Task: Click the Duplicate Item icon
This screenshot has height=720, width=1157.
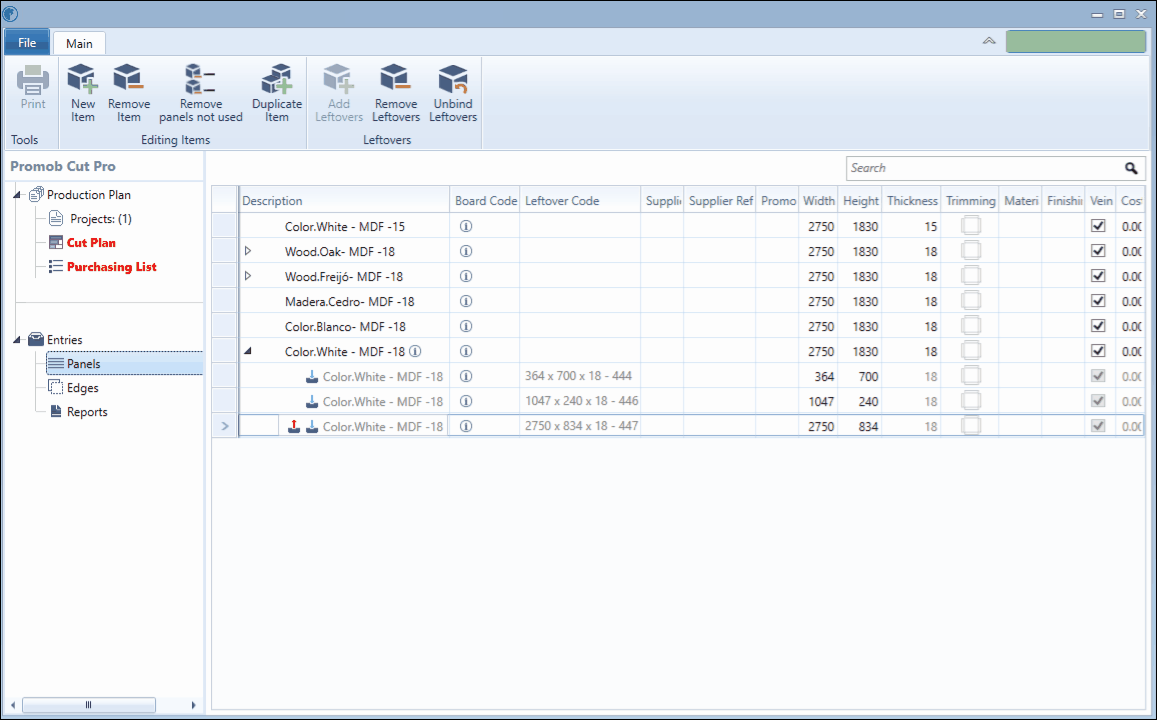Action: (276, 80)
